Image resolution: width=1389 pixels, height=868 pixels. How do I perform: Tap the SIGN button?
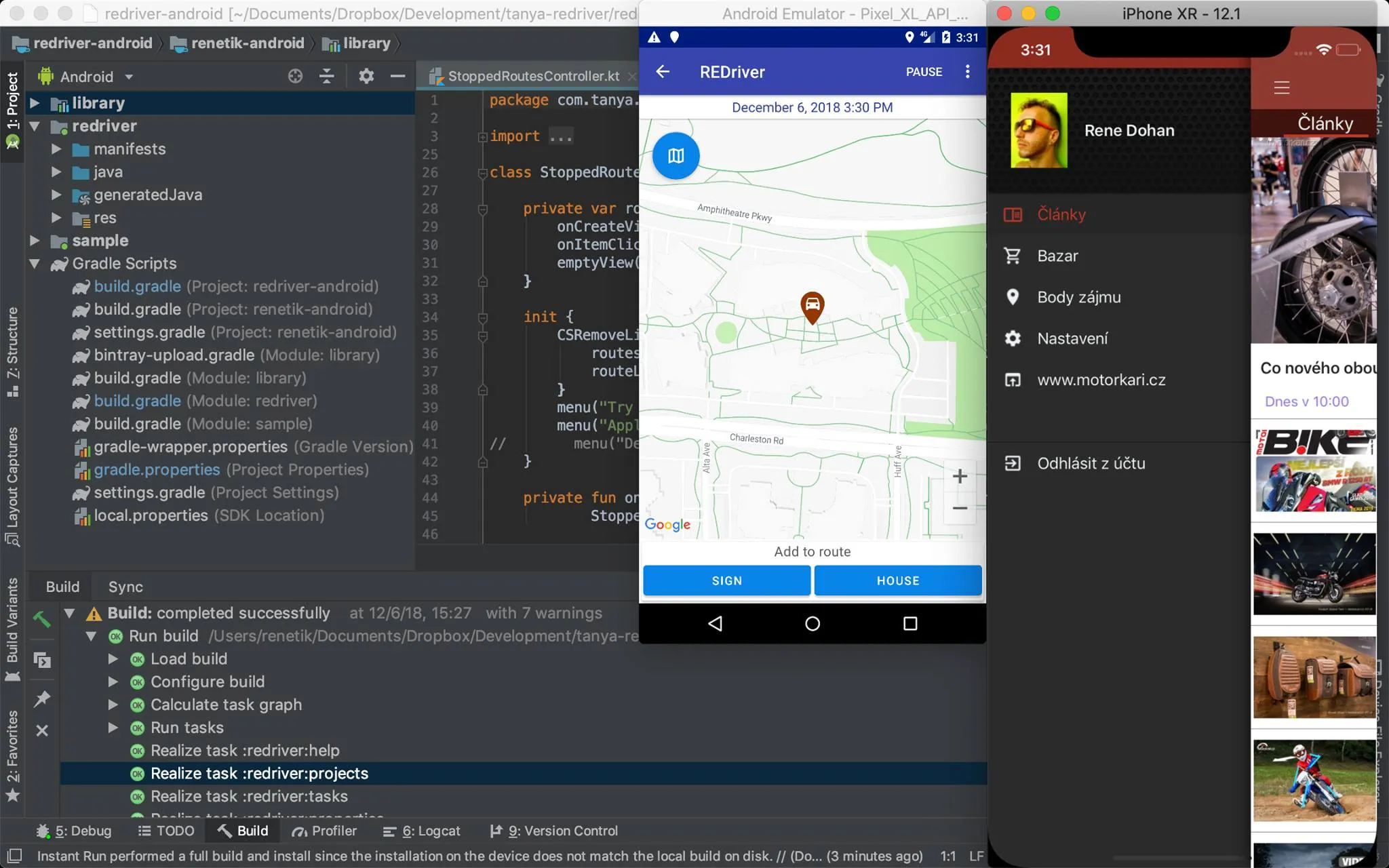click(726, 580)
